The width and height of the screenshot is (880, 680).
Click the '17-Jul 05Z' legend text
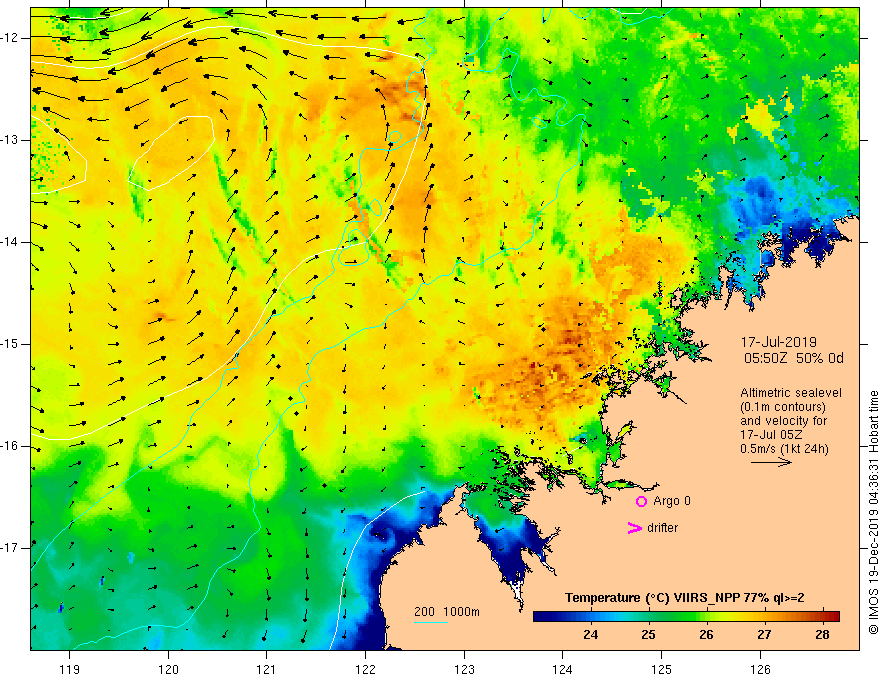pos(771,435)
